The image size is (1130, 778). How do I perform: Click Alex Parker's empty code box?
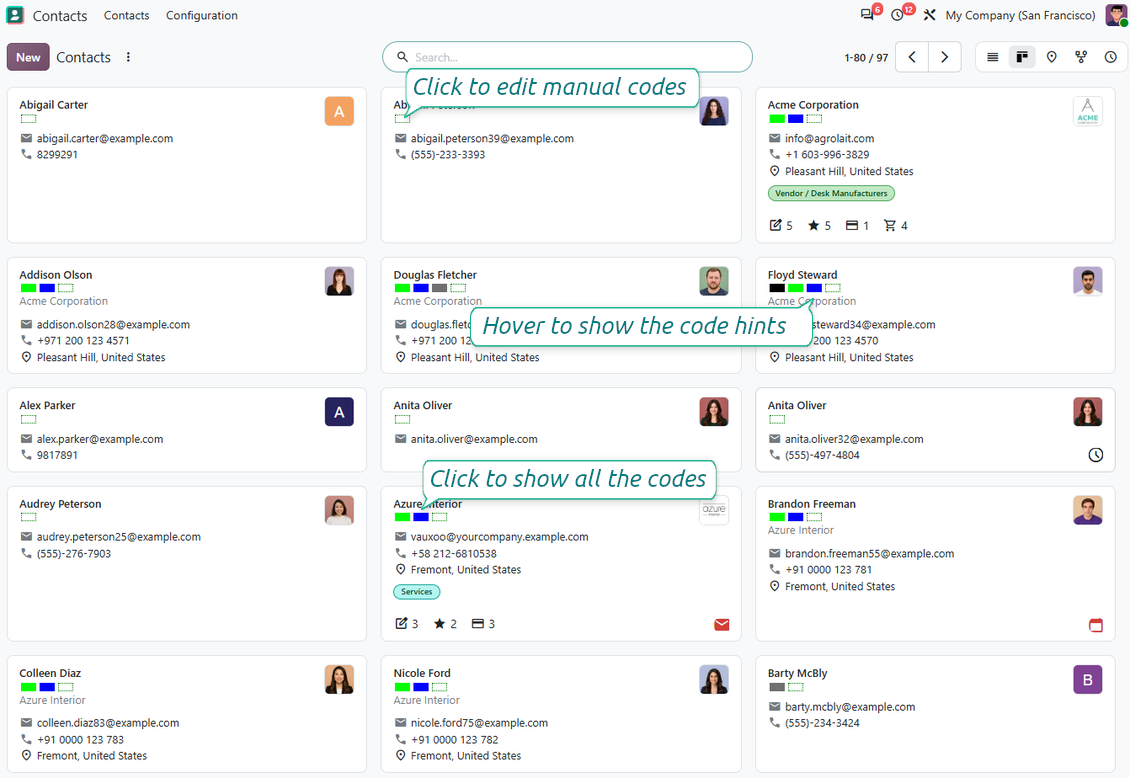pyautogui.click(x=29, y=419)
